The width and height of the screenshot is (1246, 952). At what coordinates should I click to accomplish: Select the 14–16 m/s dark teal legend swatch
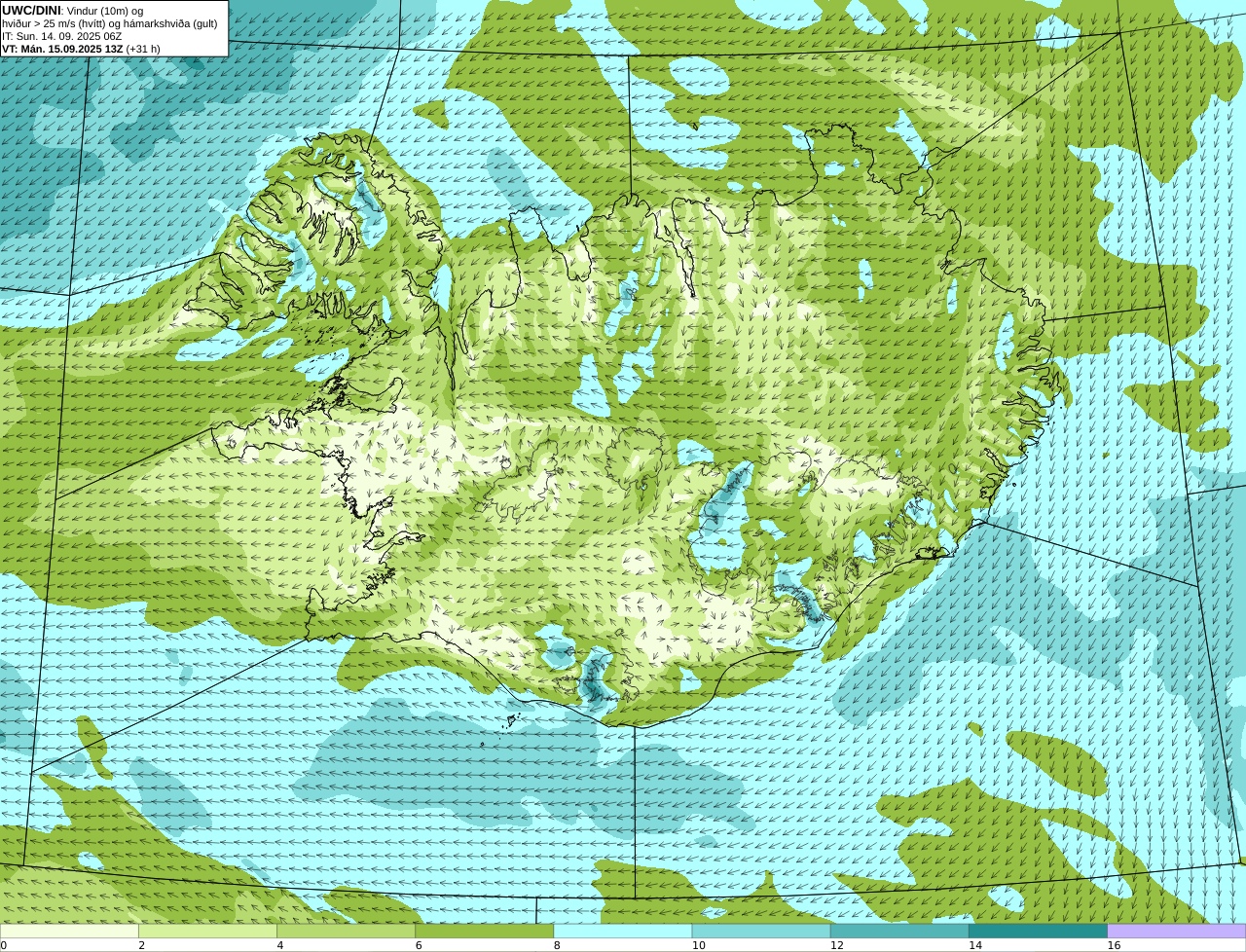click(1038, 931)
